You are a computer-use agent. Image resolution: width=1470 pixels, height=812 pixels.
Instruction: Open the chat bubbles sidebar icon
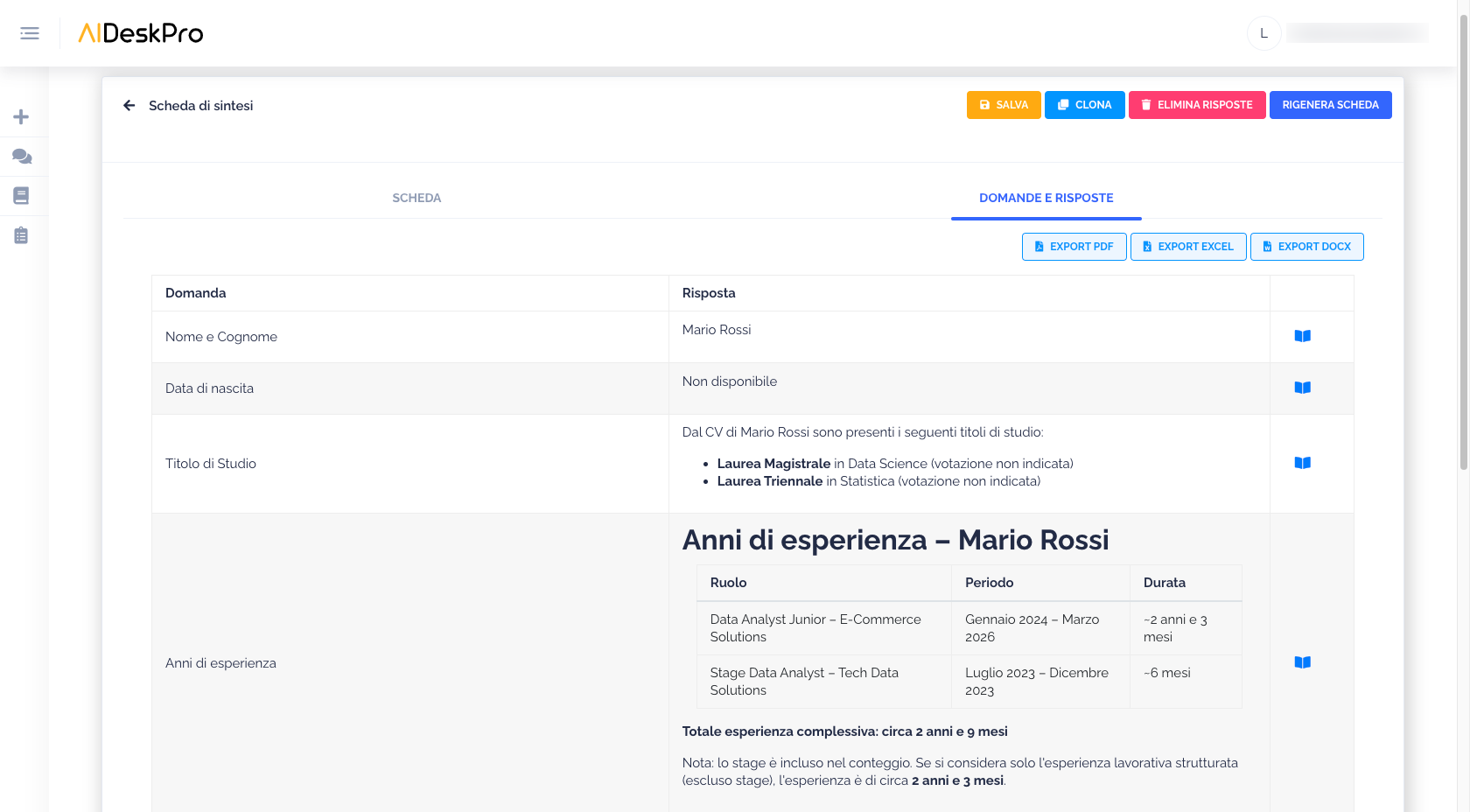coord(22,157)
